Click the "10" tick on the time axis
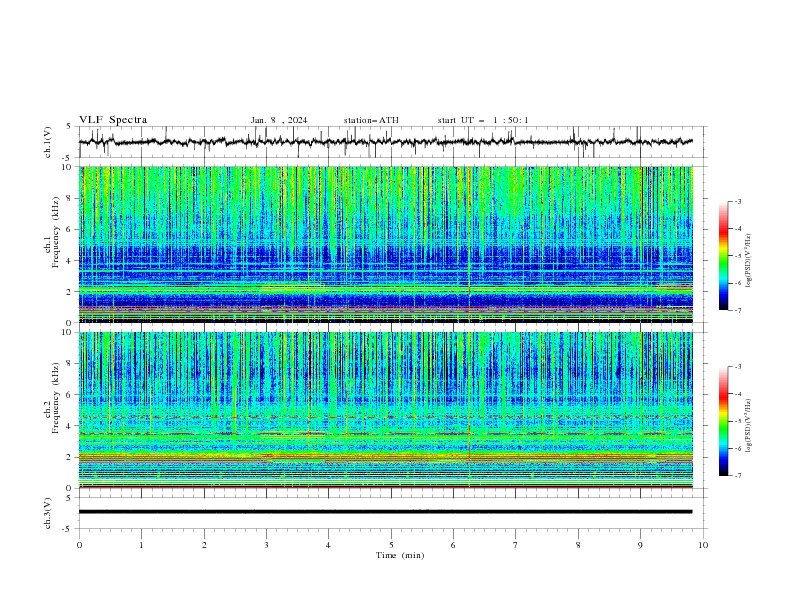792x612 pixels. pyautogui.click(x=703, y=545)
